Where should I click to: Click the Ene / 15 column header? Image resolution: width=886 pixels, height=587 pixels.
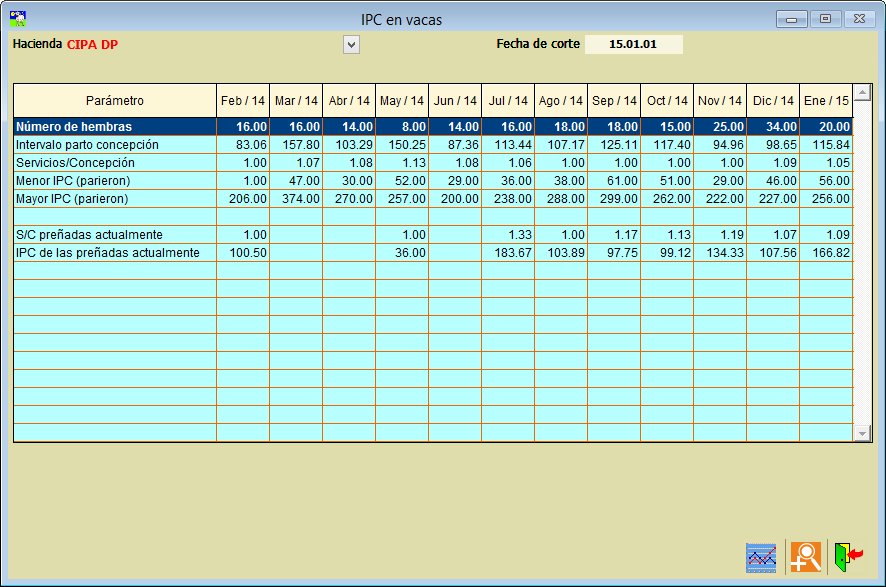pyautogui.click(x=826, y=101)
